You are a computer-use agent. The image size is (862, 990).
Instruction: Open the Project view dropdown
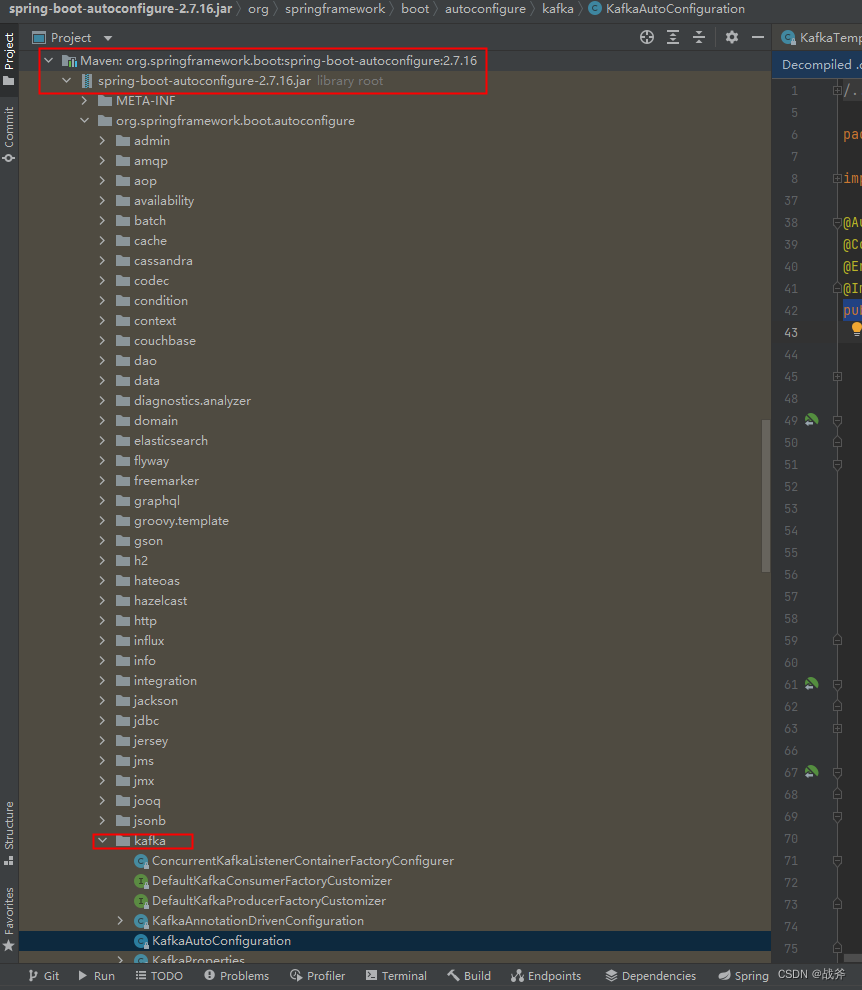tap(108, 38)
